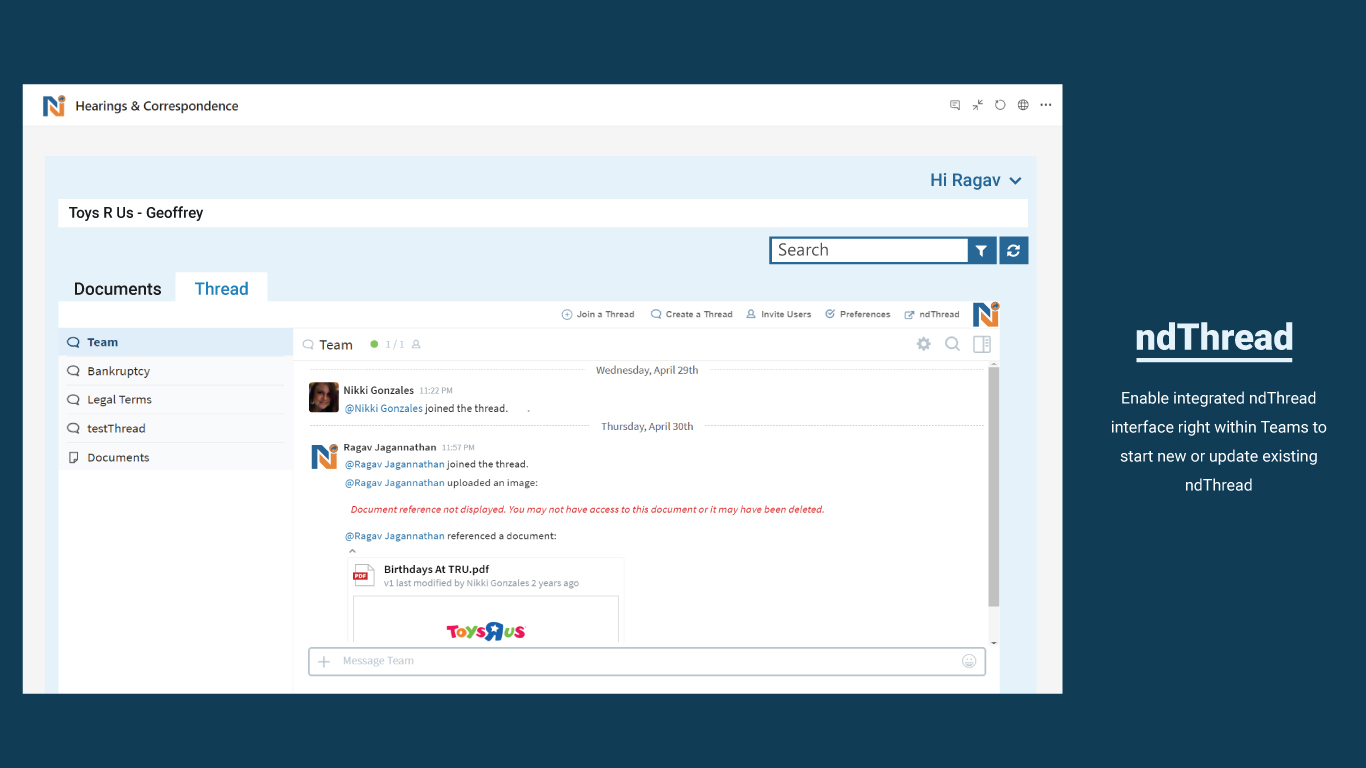This screenshot has height=768, width=1366.
Task: Click @Ragav Jagannathan in 'referenced a document'
Action: click(x=395, y=536)
